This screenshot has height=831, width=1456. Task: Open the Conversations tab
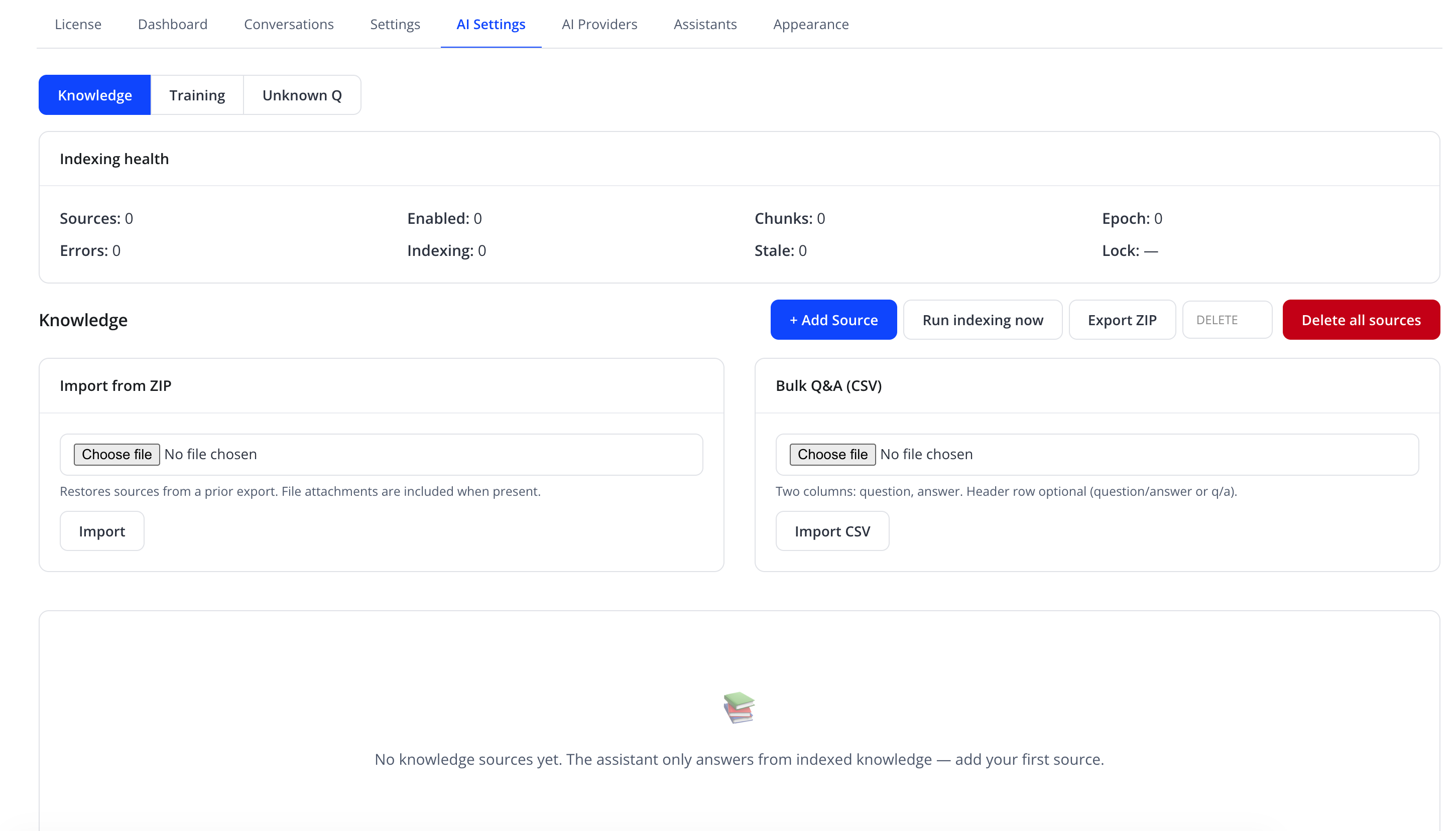click(x=288, y=24)
